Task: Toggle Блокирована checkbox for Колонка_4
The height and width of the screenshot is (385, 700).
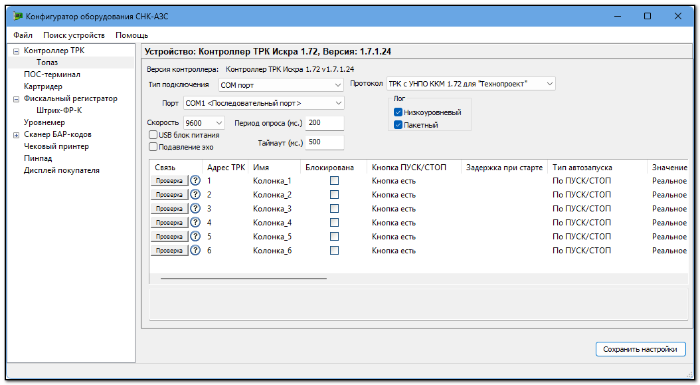Action: (x=334, y=222)
